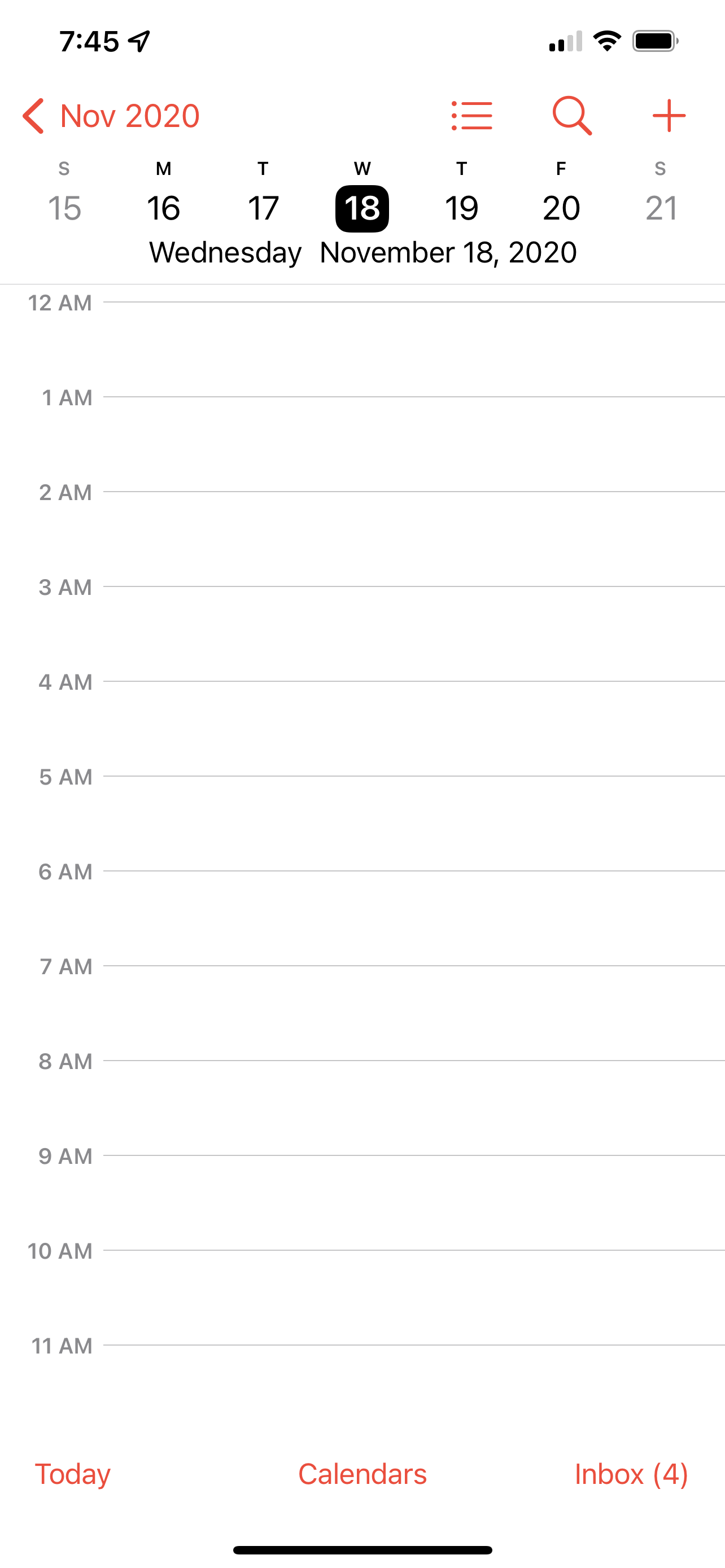The image size is (725, 1568).
Task: Open Nov 2020 month view
Action: pos(130,116)
